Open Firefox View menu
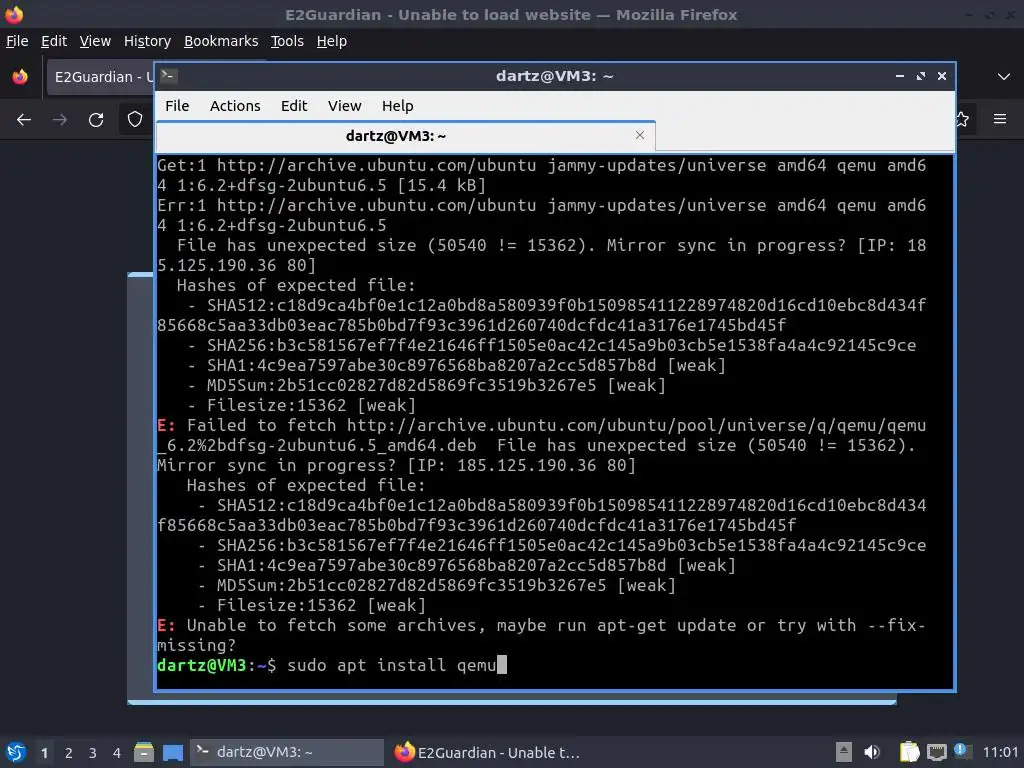 click(95, 41)
